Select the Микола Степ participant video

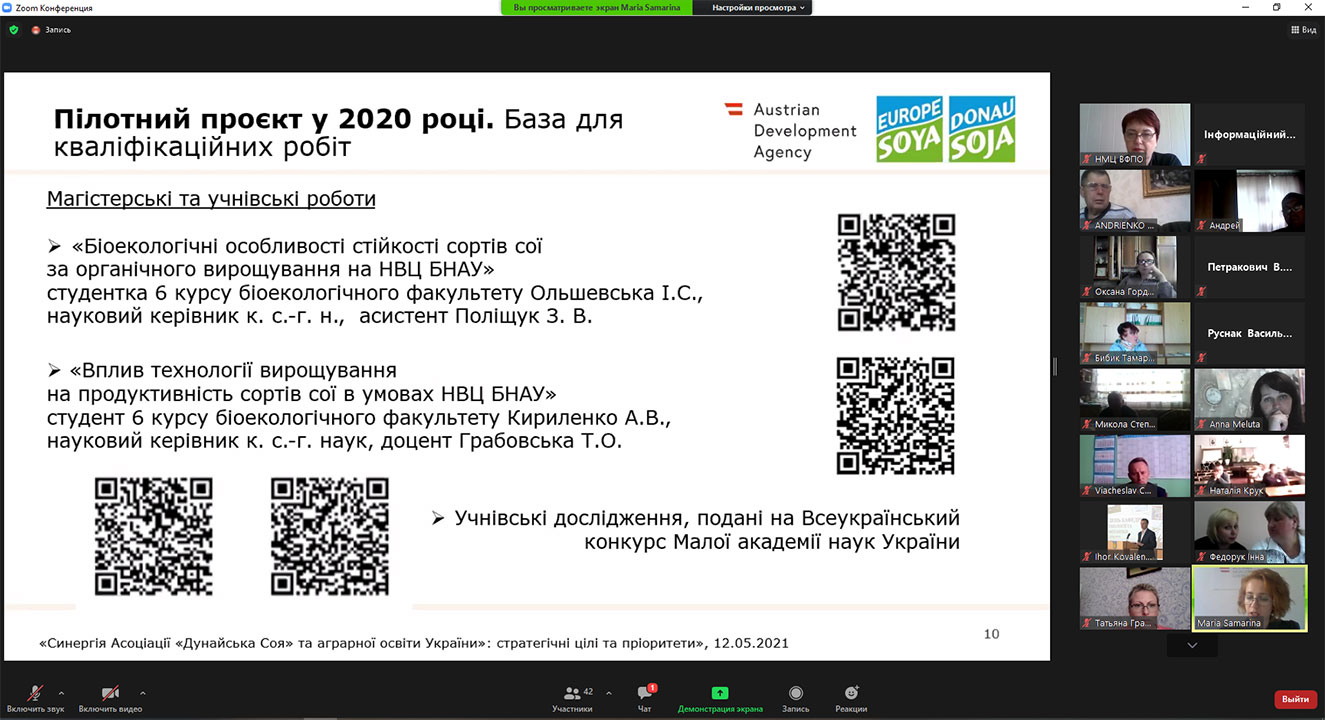click(x=1135, y=400)
